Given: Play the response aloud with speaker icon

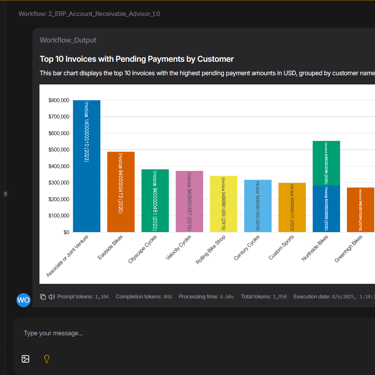Looking at the screenshot, I should point(51,297).
